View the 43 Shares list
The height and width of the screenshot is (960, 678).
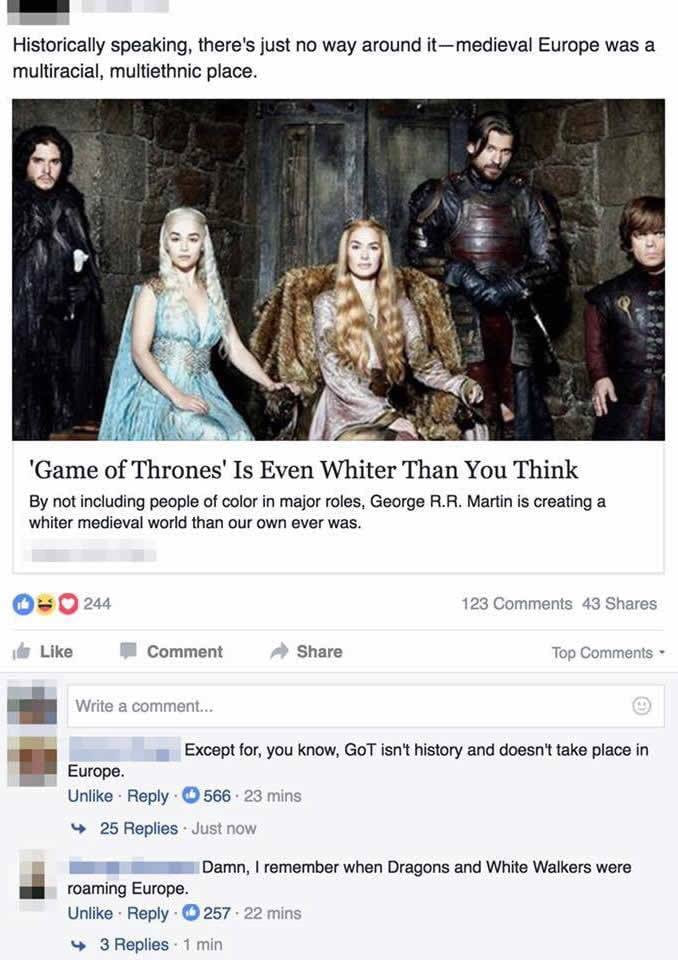click(x=619, y=604)
